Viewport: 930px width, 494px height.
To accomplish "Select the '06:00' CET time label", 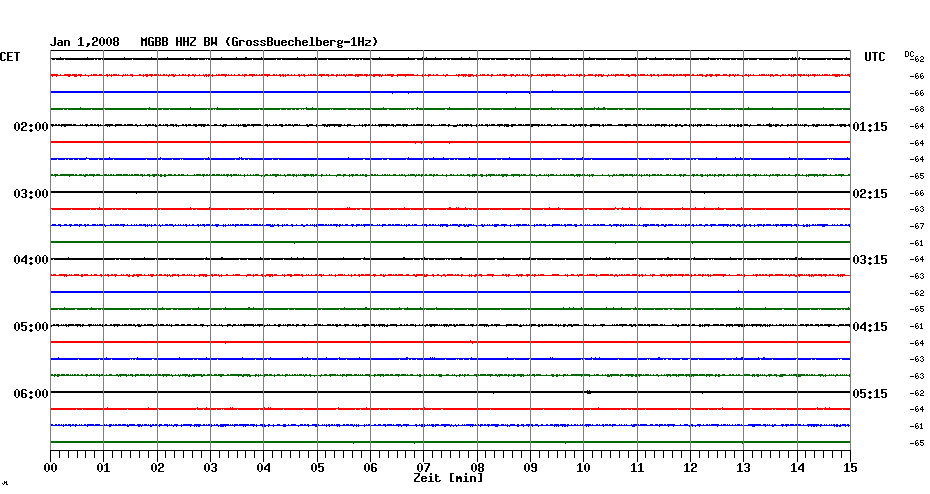I will [31, 394].
